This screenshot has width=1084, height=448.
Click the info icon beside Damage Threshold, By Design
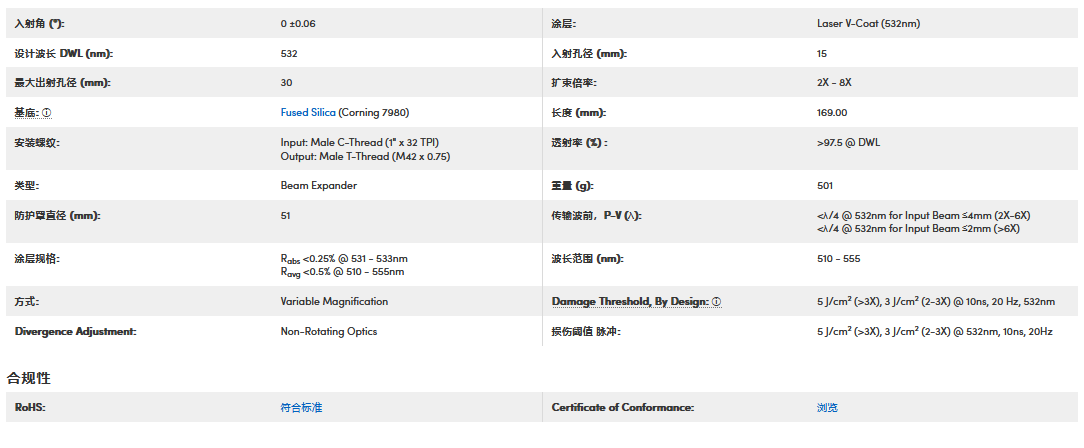tap(717, 302)
